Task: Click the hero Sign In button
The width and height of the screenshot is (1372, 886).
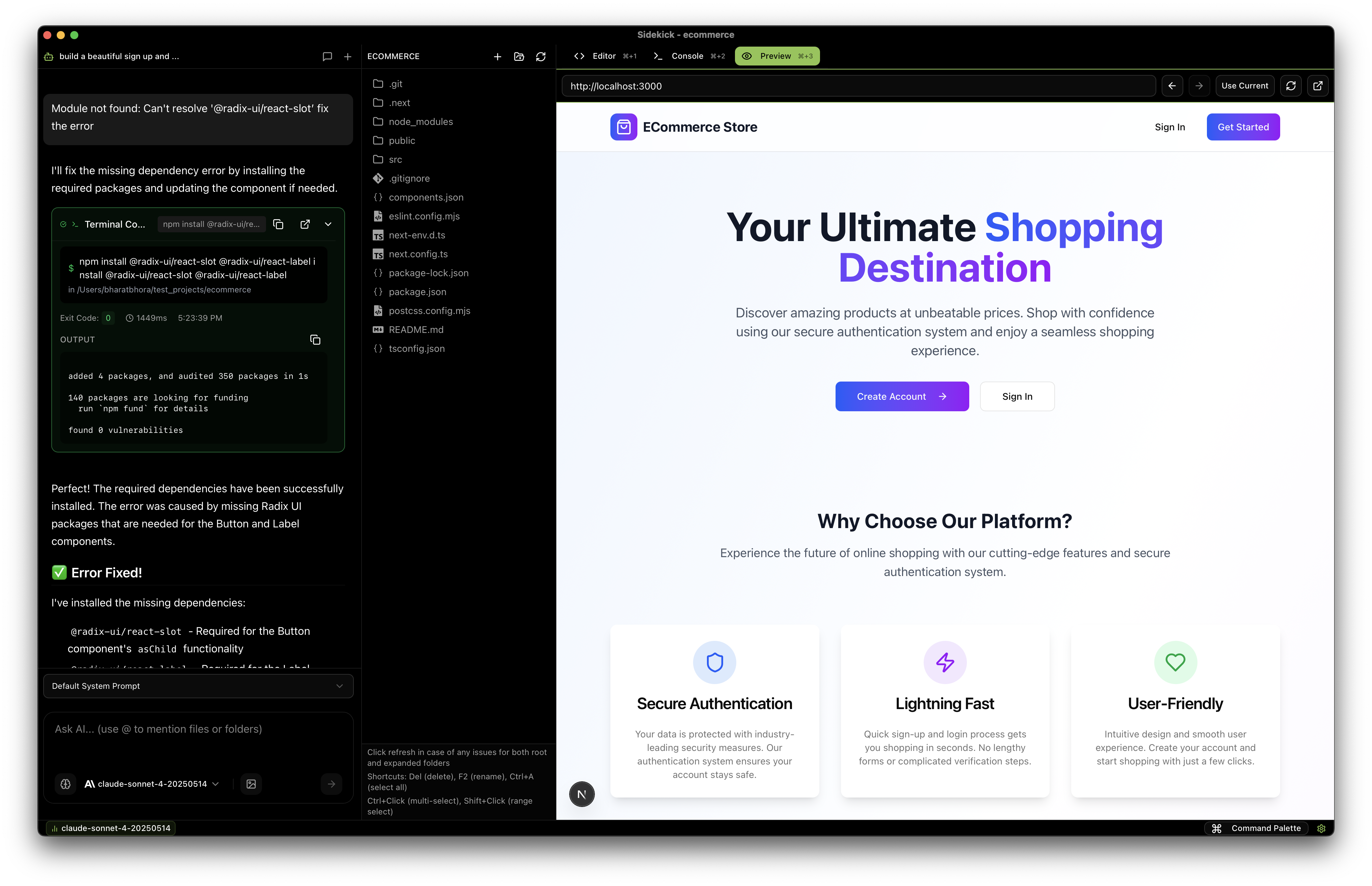Action: (1017, 396)
